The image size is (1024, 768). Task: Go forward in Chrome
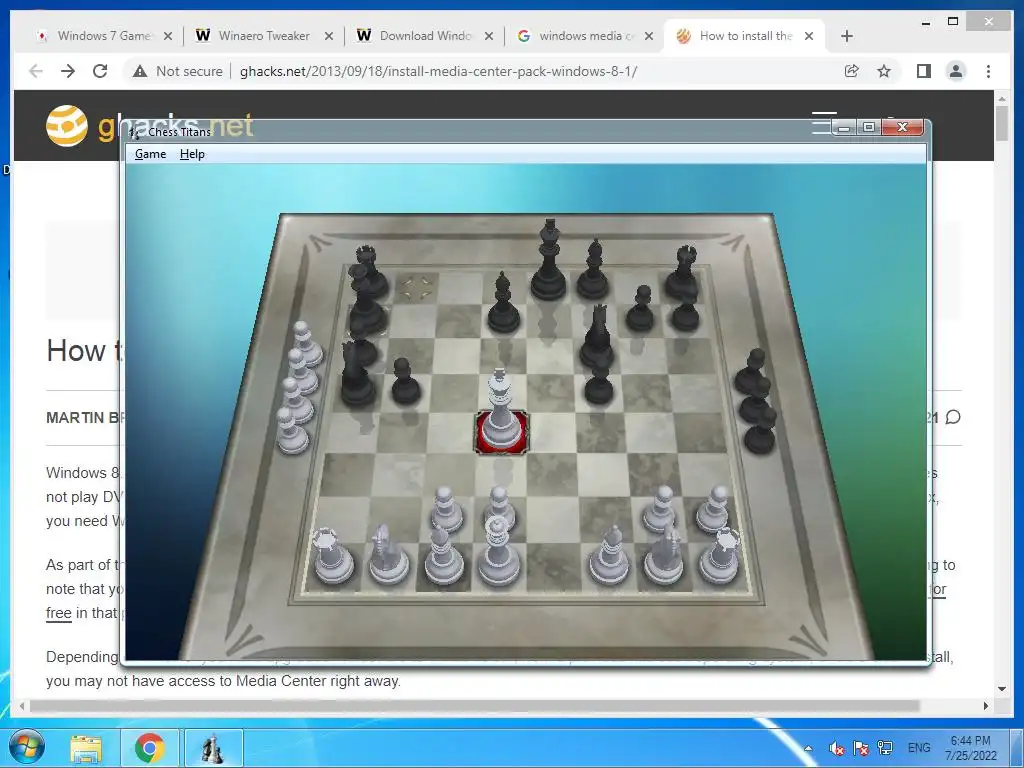tap(68, 71)
